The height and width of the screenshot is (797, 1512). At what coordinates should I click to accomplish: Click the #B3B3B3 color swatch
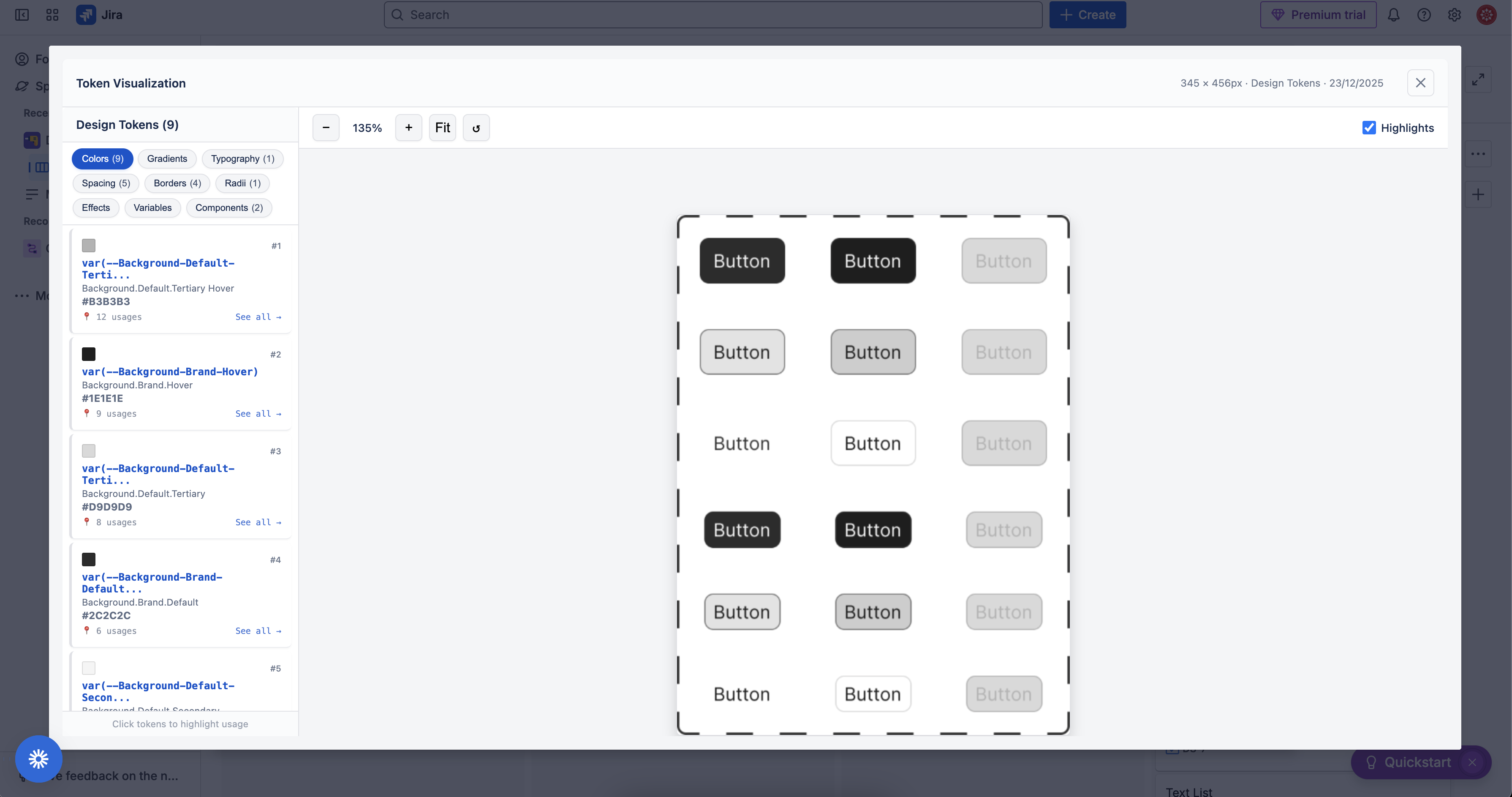(x=89, y=246)
